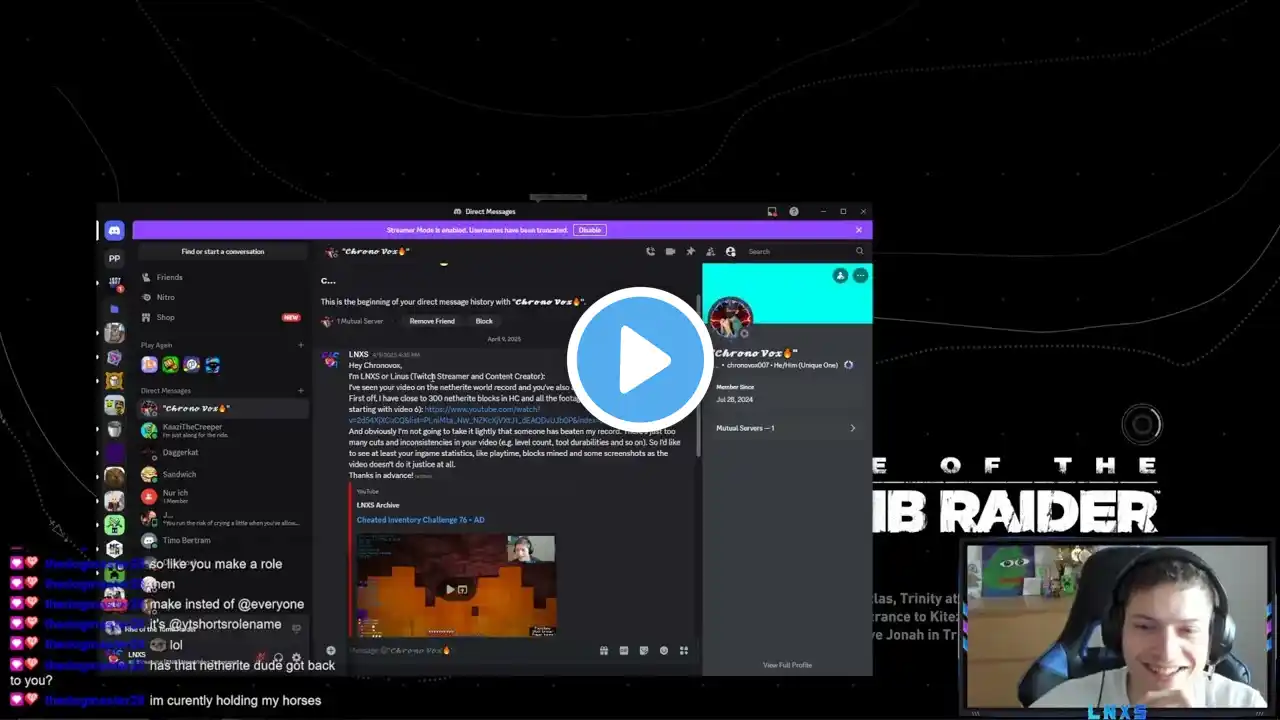Open the emoji picker
1280x720 pixels.
[x=664, y=650]
